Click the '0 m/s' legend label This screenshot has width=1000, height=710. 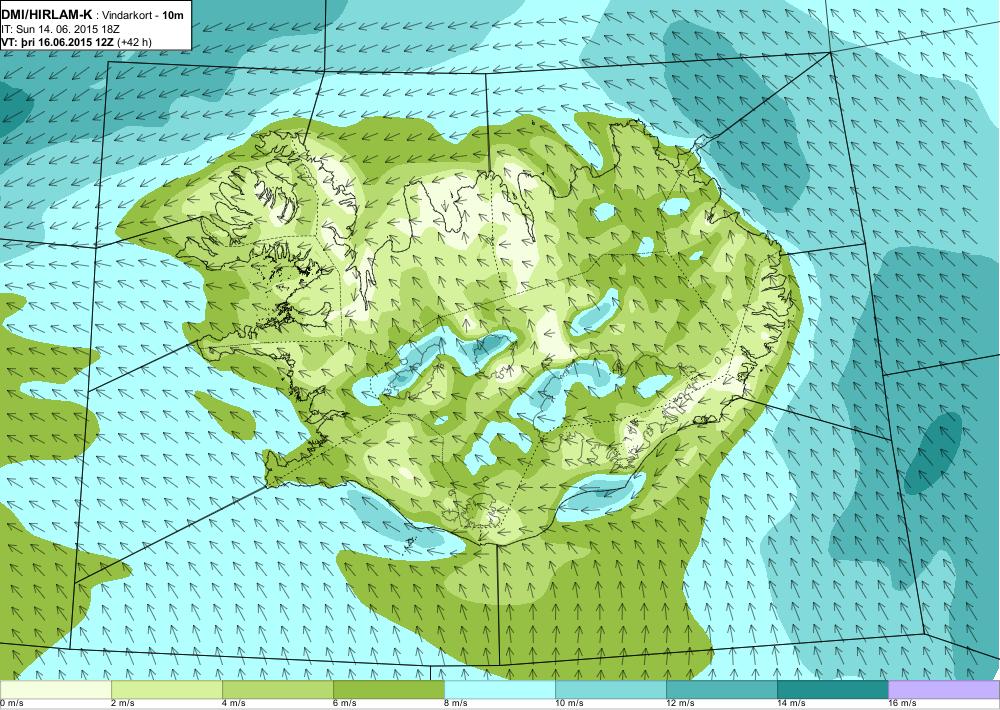click(x=11, y=704)
